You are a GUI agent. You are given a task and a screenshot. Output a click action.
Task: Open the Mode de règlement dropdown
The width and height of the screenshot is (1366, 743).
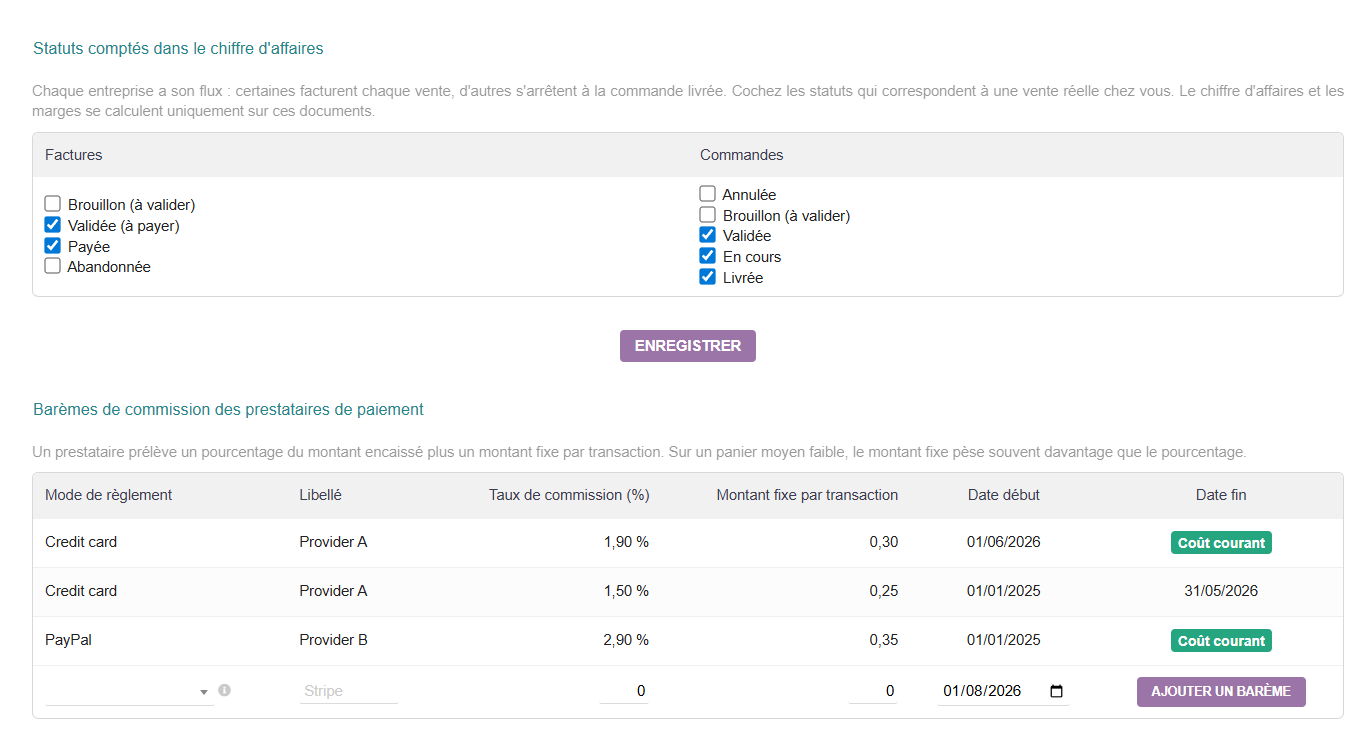point(129,691)
